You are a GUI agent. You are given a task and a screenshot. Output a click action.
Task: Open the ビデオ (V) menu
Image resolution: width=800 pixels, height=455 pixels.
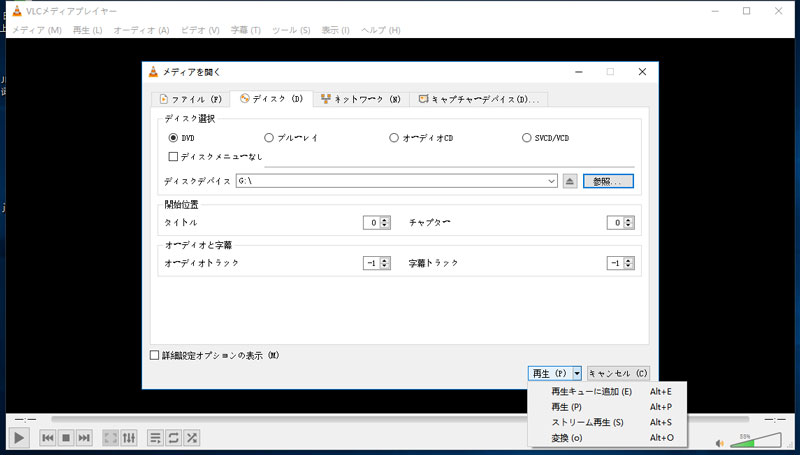[200, 30]
